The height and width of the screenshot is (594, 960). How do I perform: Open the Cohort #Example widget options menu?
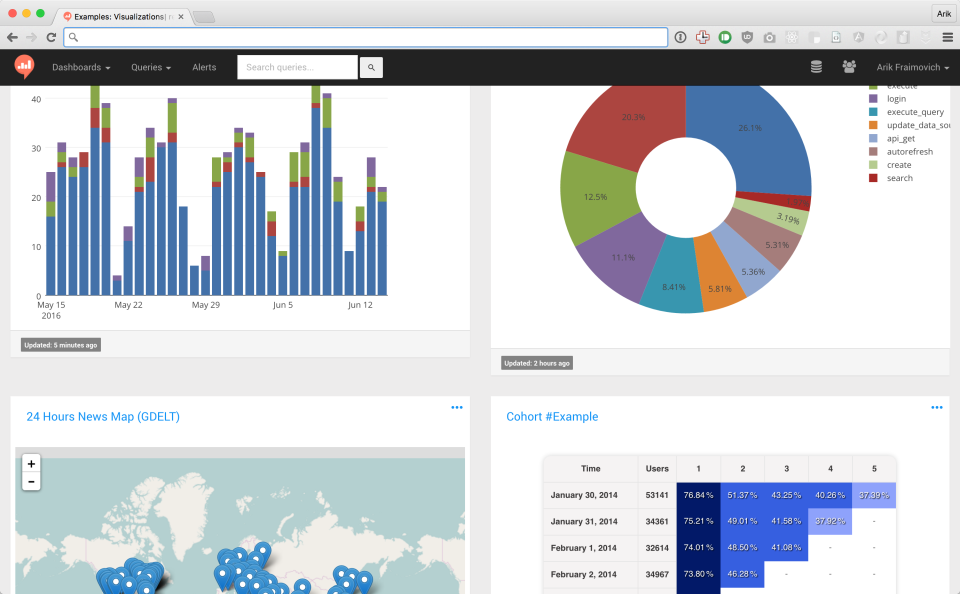[936, 406]
